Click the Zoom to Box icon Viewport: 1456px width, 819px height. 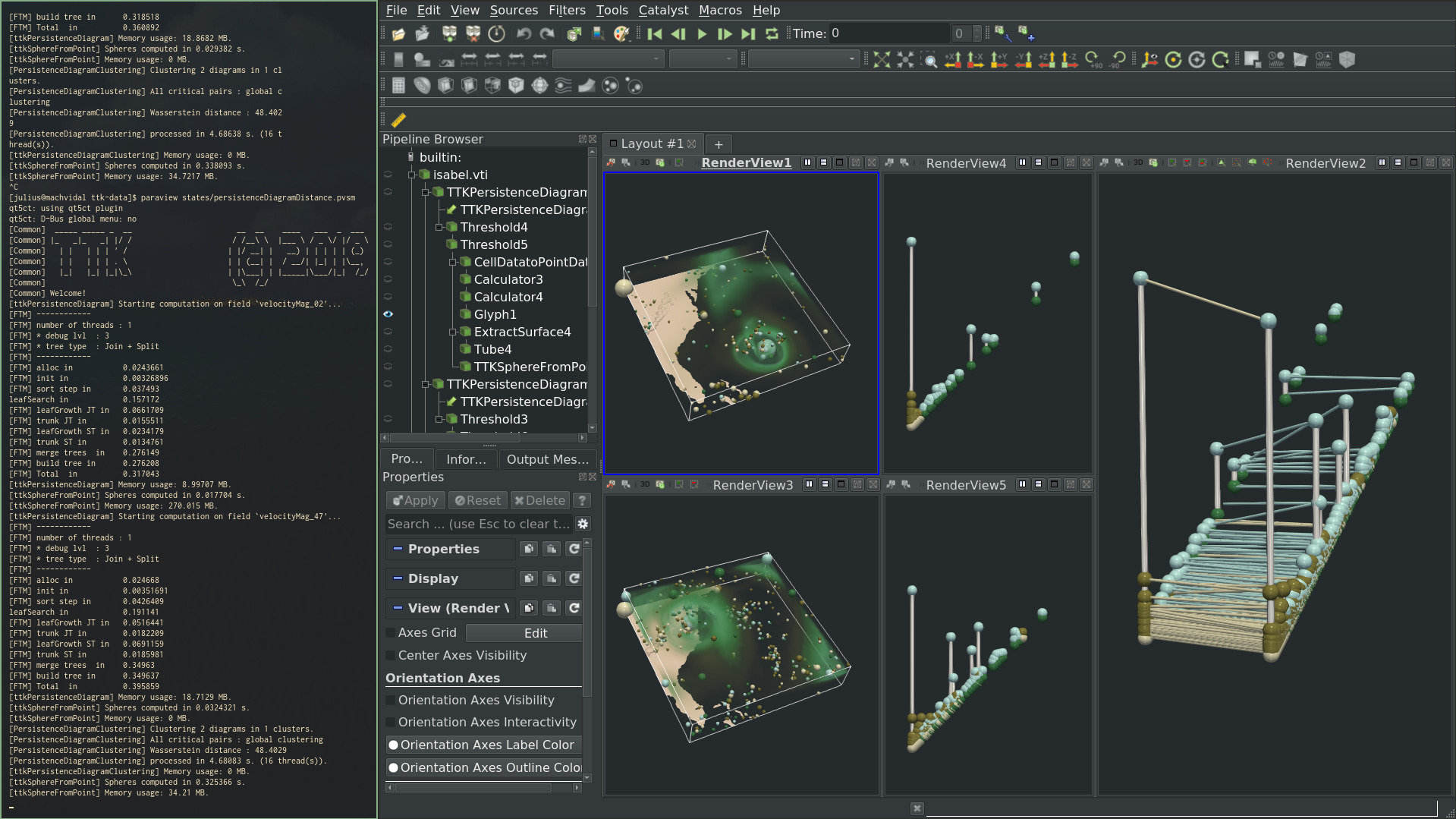click(x=929, y=60)
